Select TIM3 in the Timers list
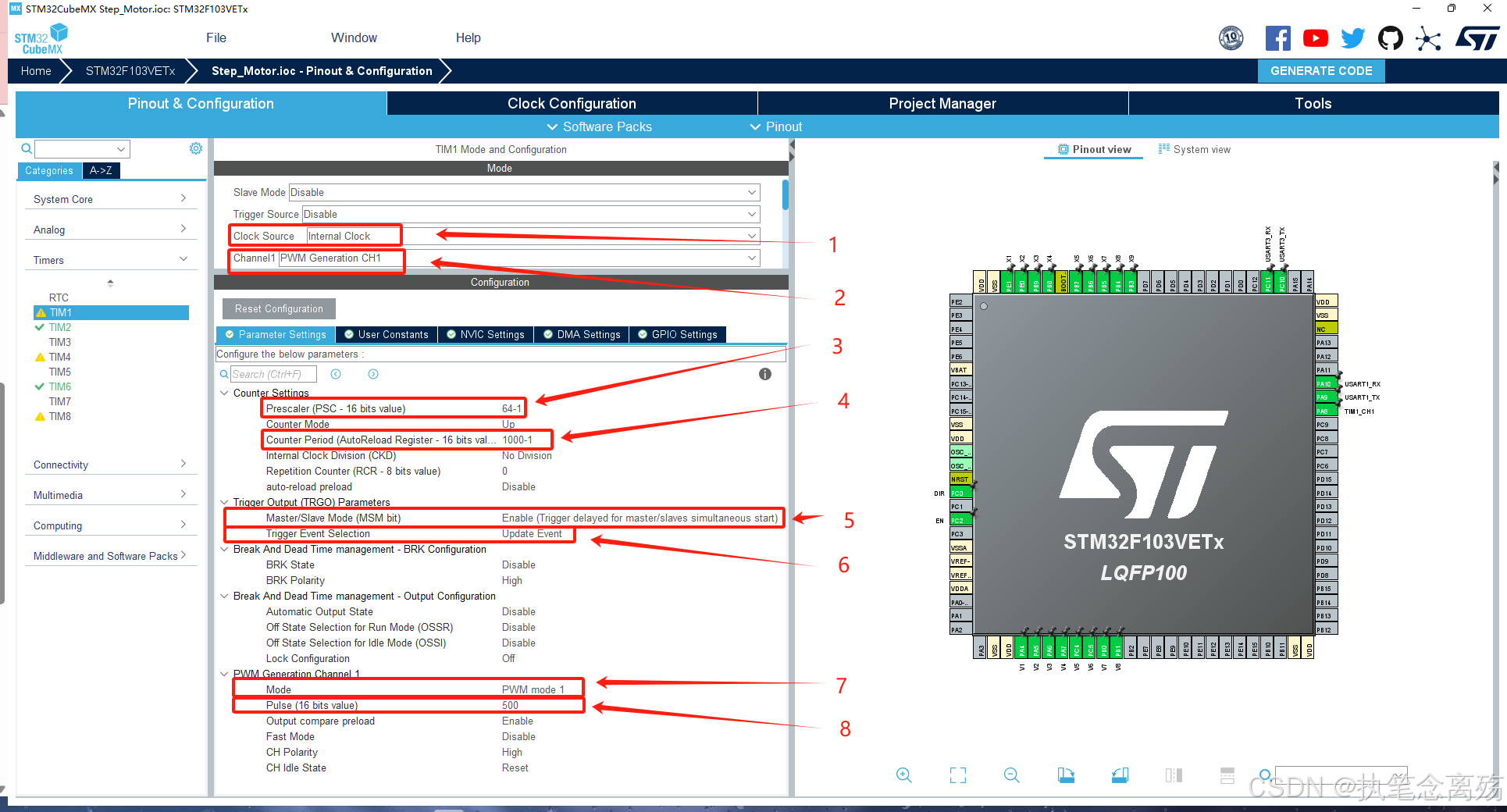The height and width of the screenshot is (812, 1507). (59, 341)
